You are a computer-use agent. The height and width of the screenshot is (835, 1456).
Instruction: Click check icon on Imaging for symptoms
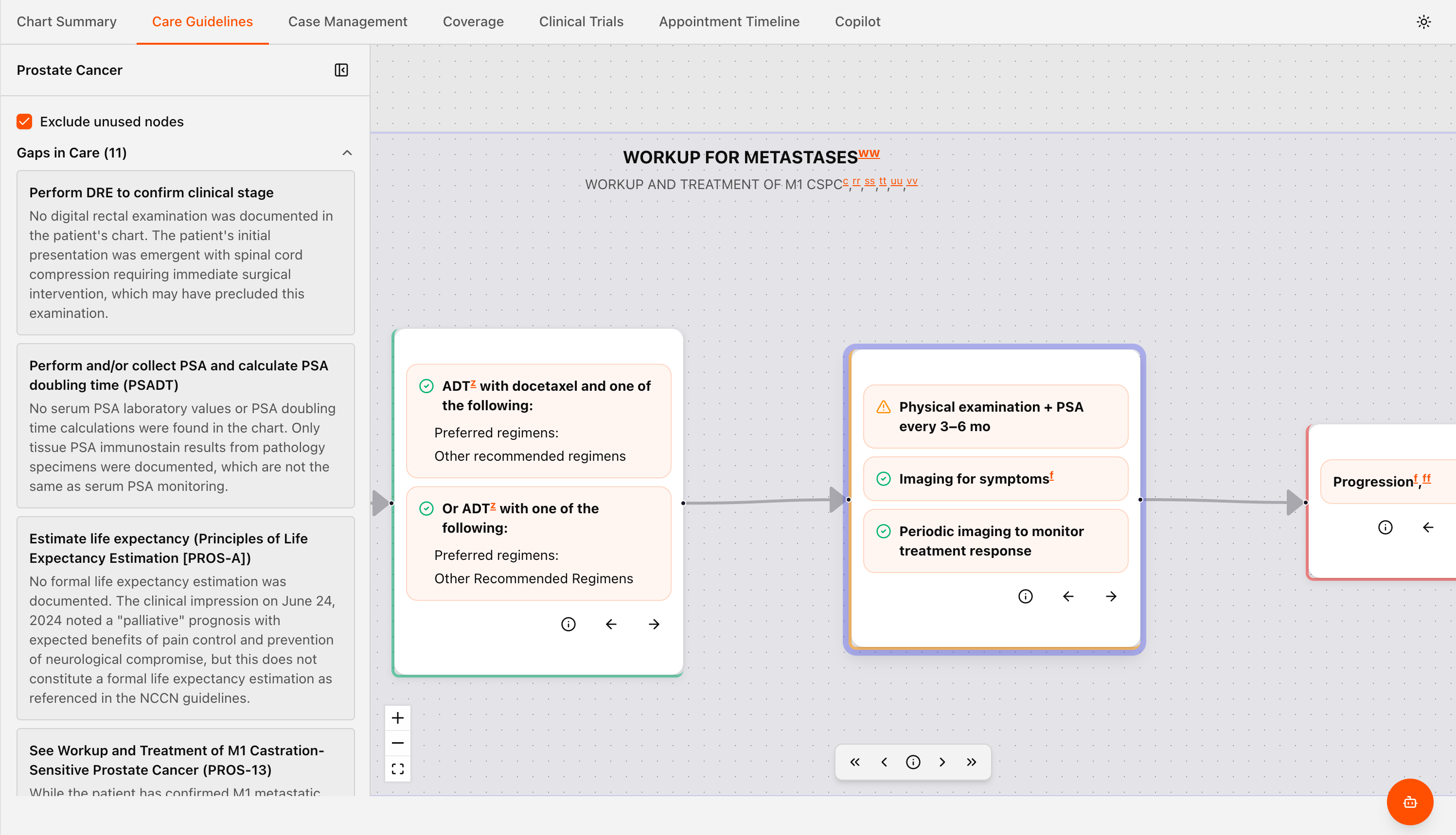coord(884,478)
